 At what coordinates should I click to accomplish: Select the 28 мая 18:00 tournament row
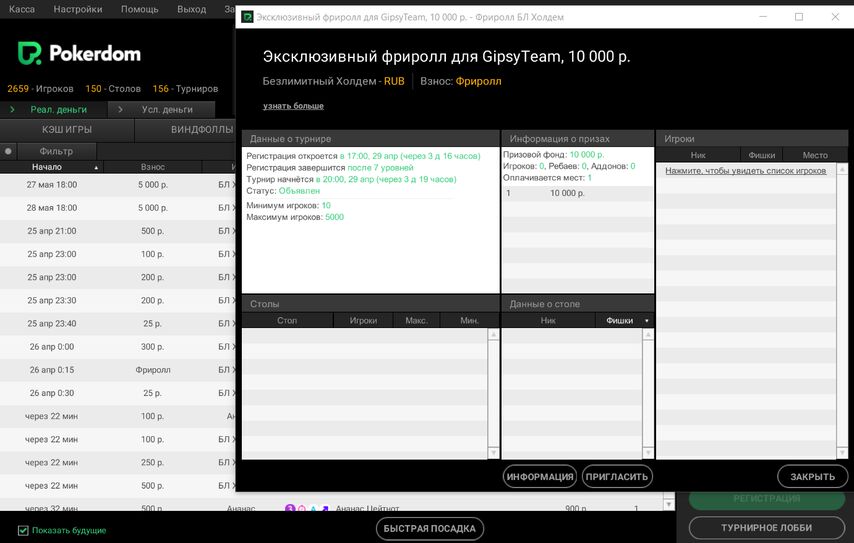[118, 208]
